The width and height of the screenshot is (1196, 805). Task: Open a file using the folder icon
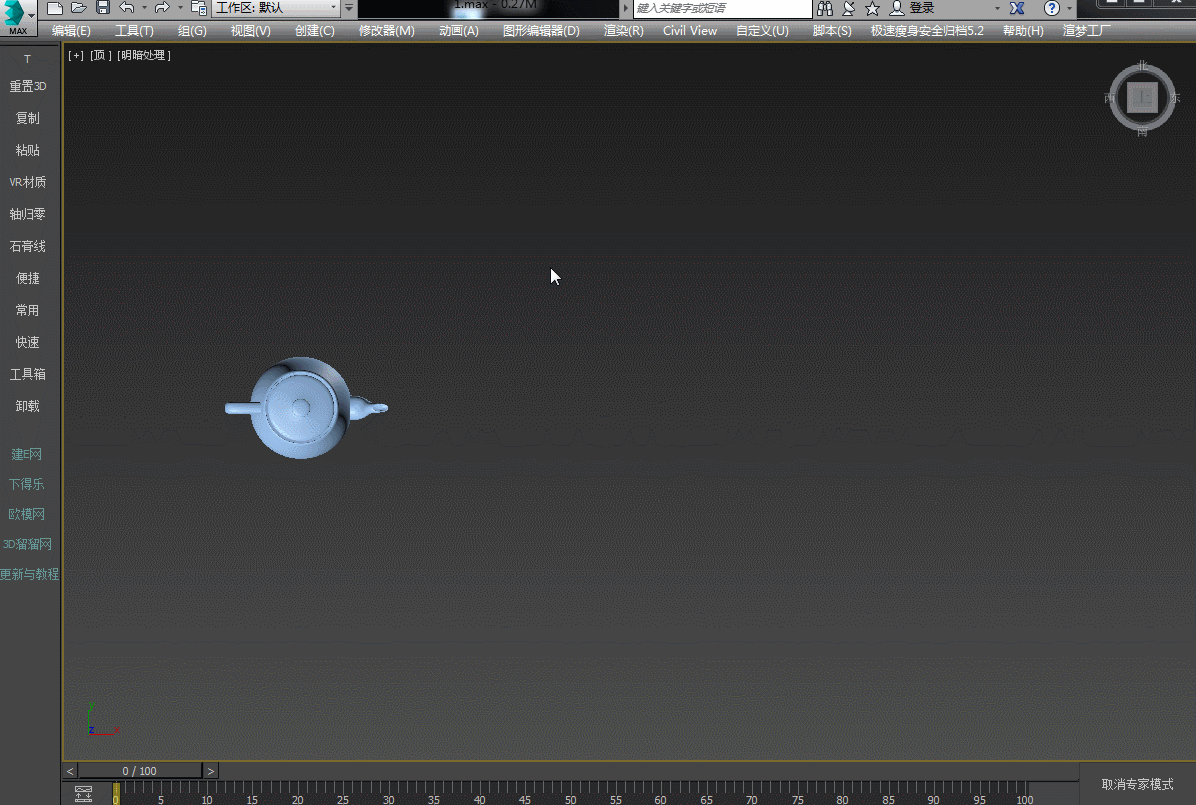click(79, 8)
